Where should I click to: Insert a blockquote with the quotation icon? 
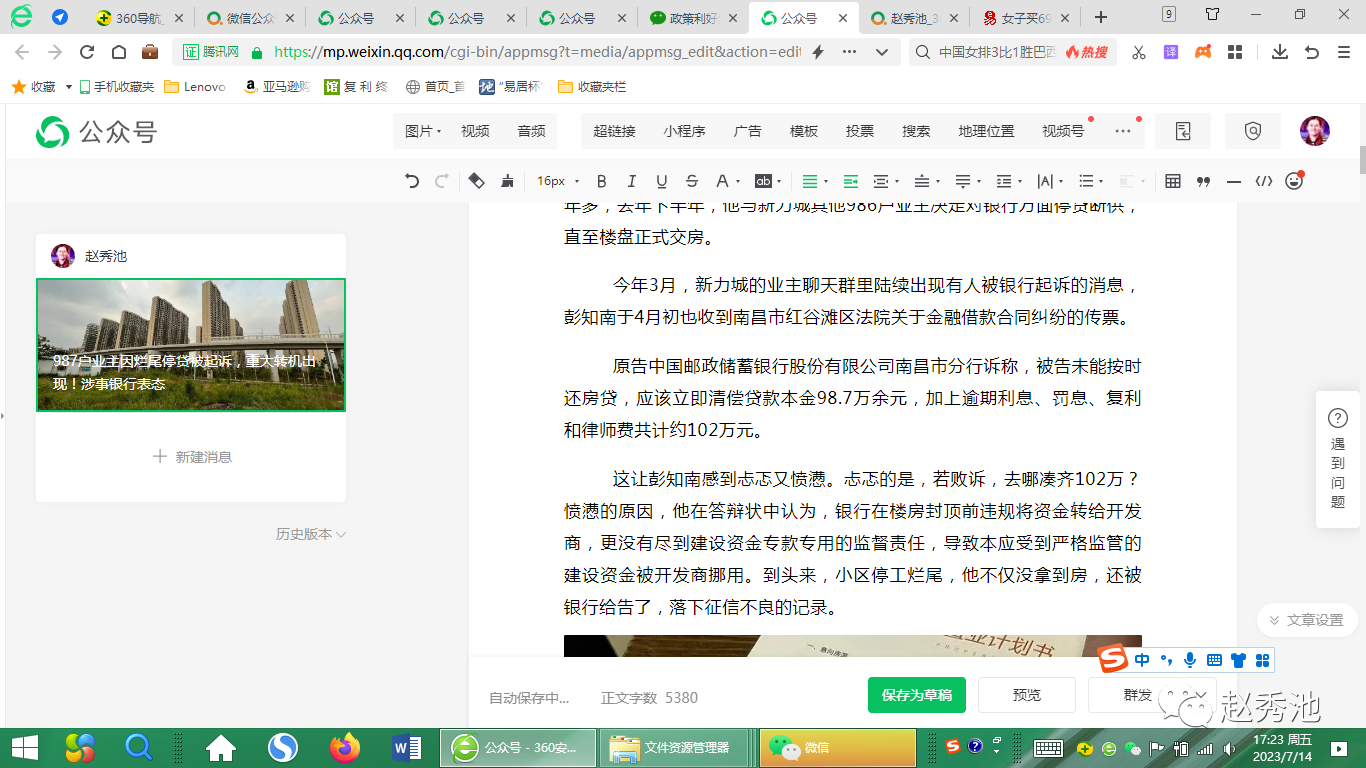pos(1203,181)
